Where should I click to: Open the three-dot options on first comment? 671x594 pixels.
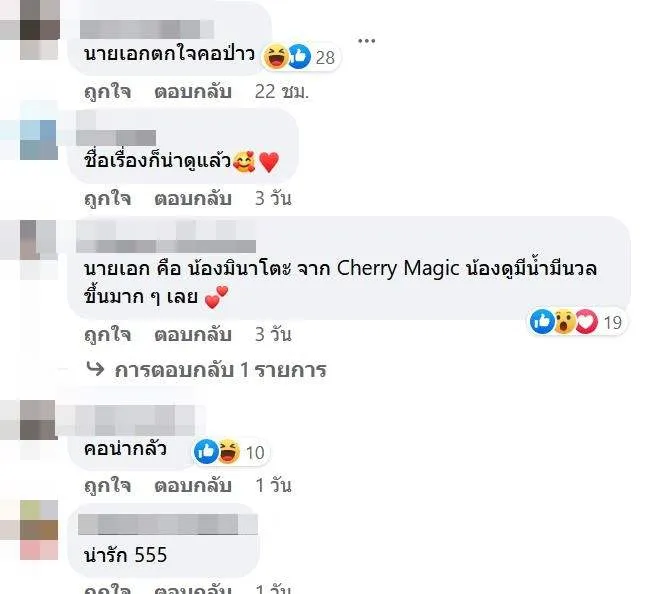click(x=366, y=41)
